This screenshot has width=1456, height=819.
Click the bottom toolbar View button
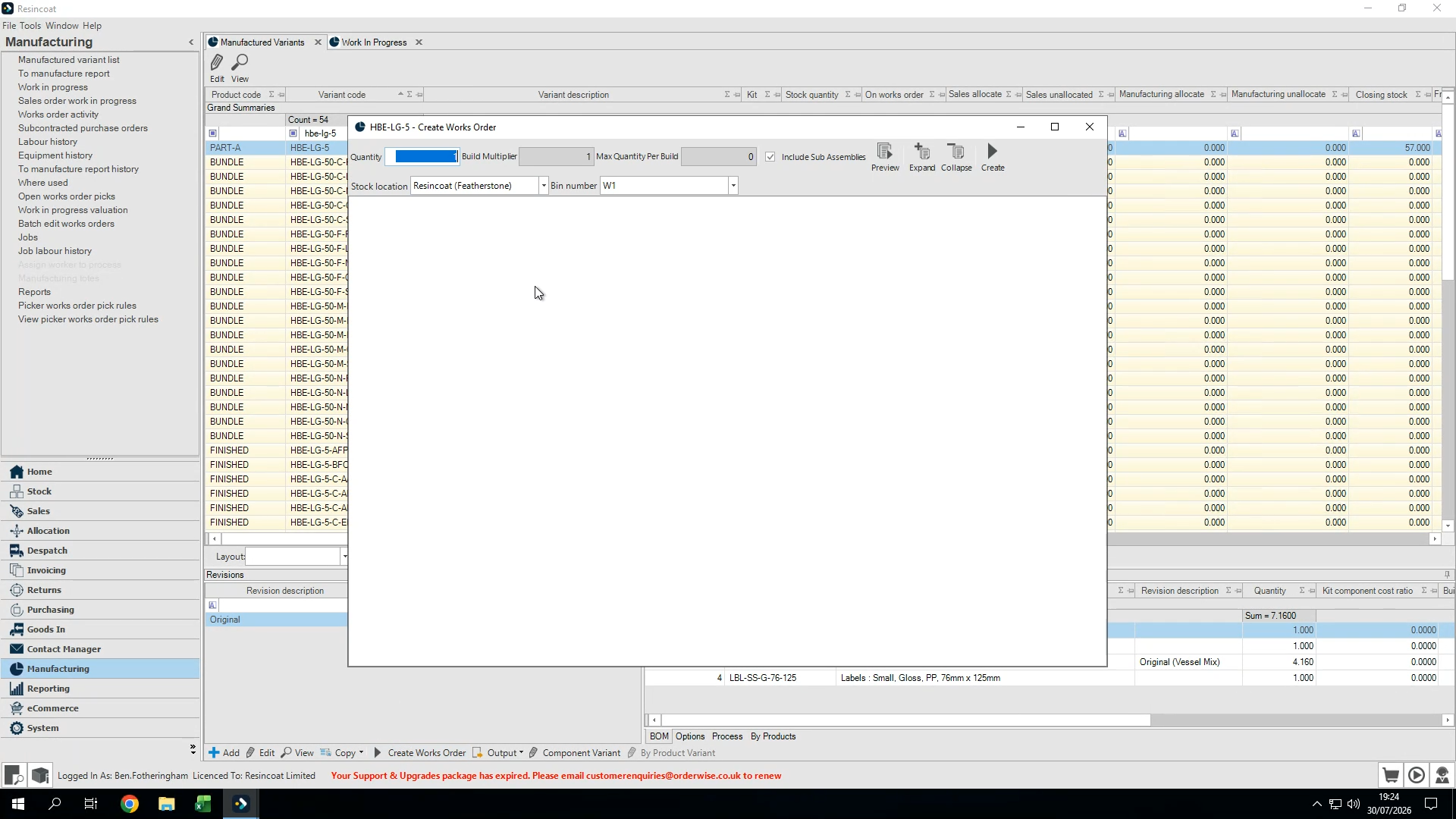[x=297, y=753]
